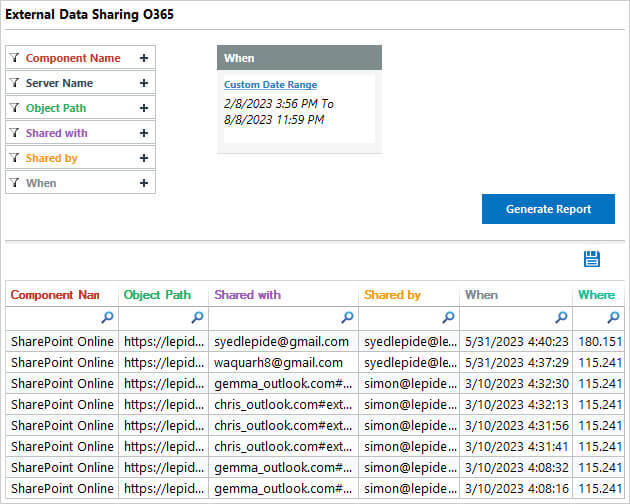Expand the When filter plus button
The width and height of the screenshot is (630, 504).
pyautogui.click(x=144, y=183)
